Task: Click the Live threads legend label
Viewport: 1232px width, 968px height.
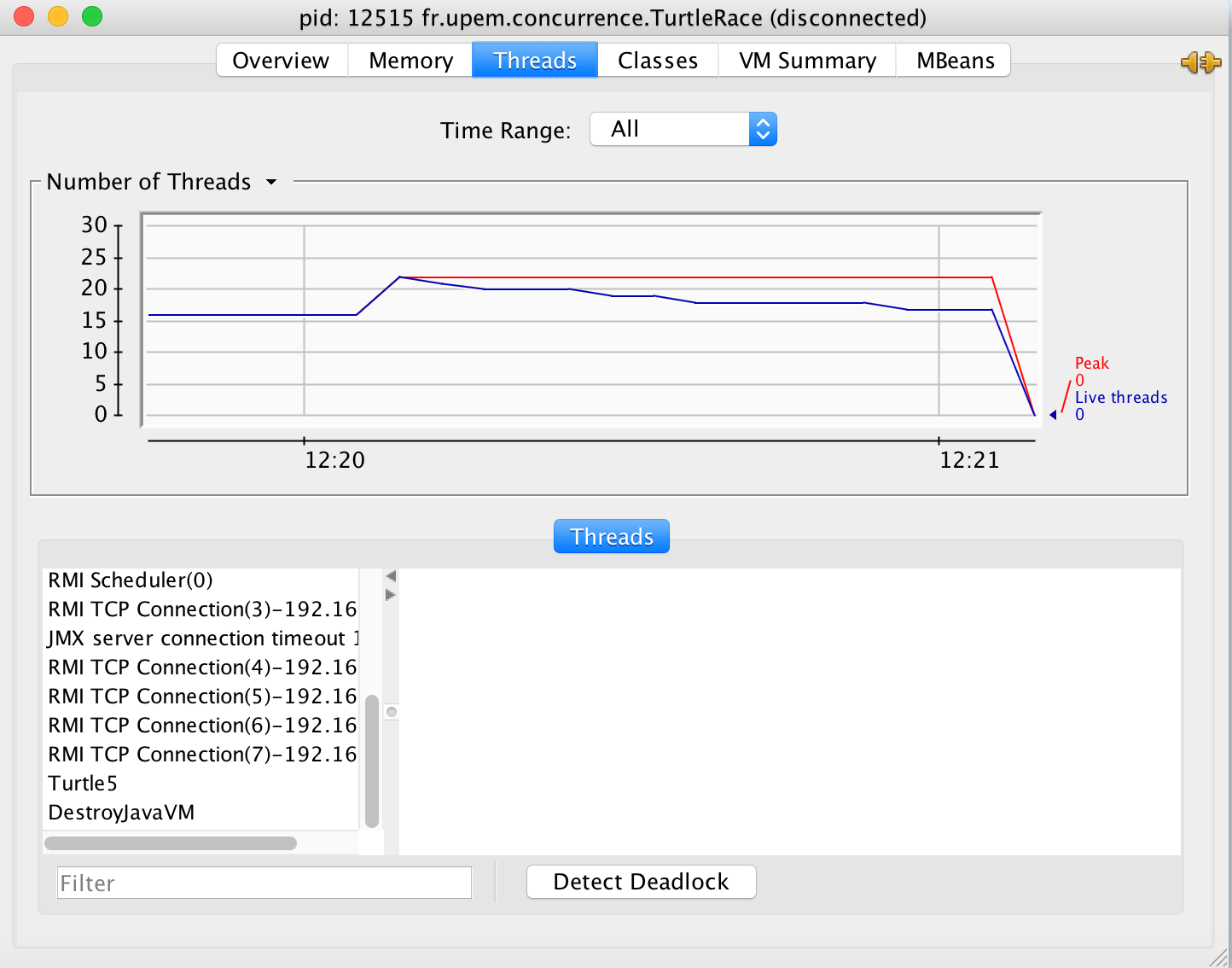Action: click(1121, 398)
